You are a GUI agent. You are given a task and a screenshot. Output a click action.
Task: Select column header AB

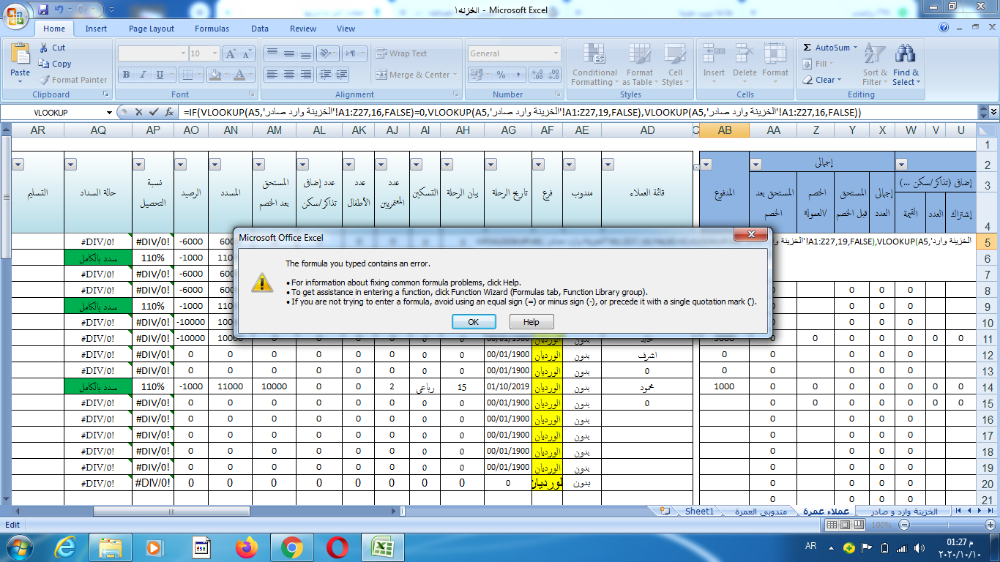(724, 131)
